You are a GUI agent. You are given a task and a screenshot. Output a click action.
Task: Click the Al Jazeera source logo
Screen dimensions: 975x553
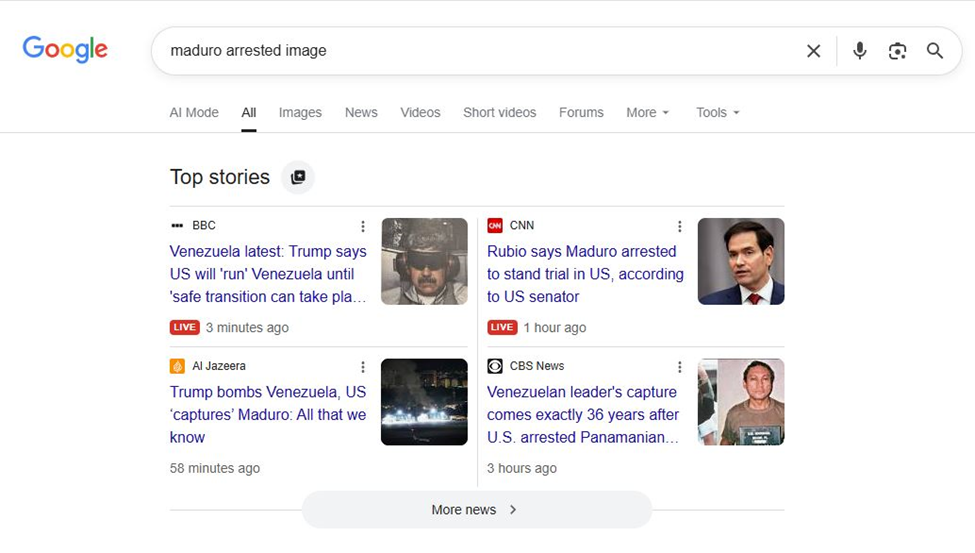pyautogui.click(x=177, y=366)
